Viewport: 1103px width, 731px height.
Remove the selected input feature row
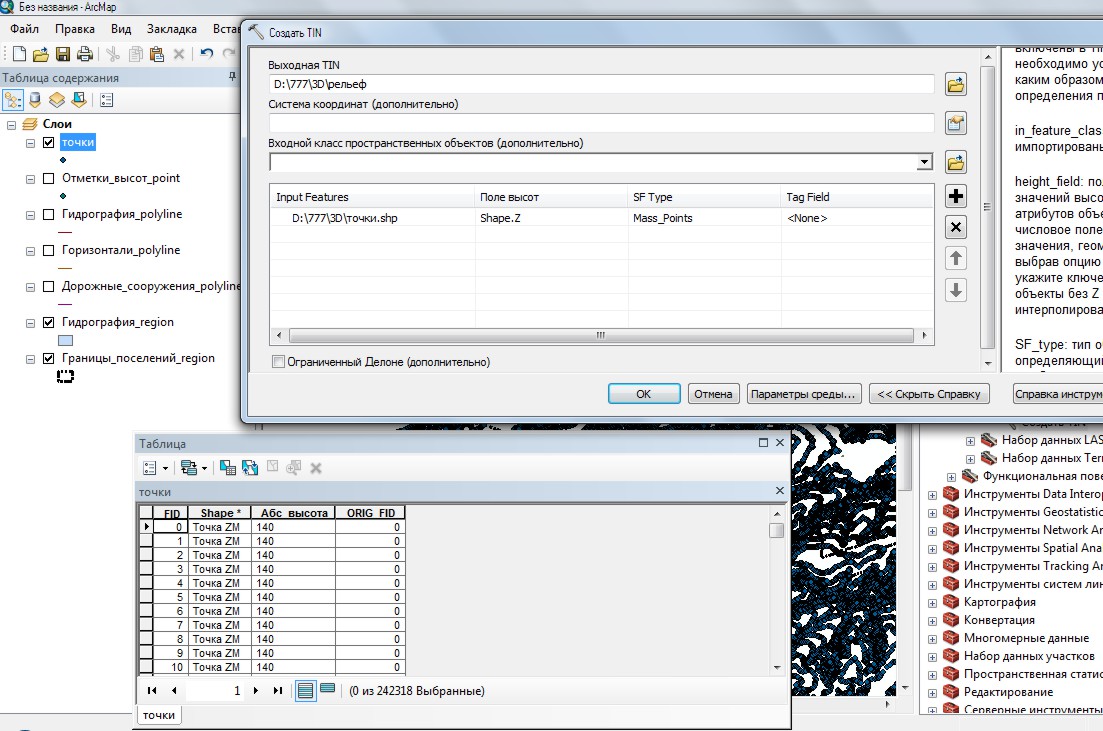956,228
